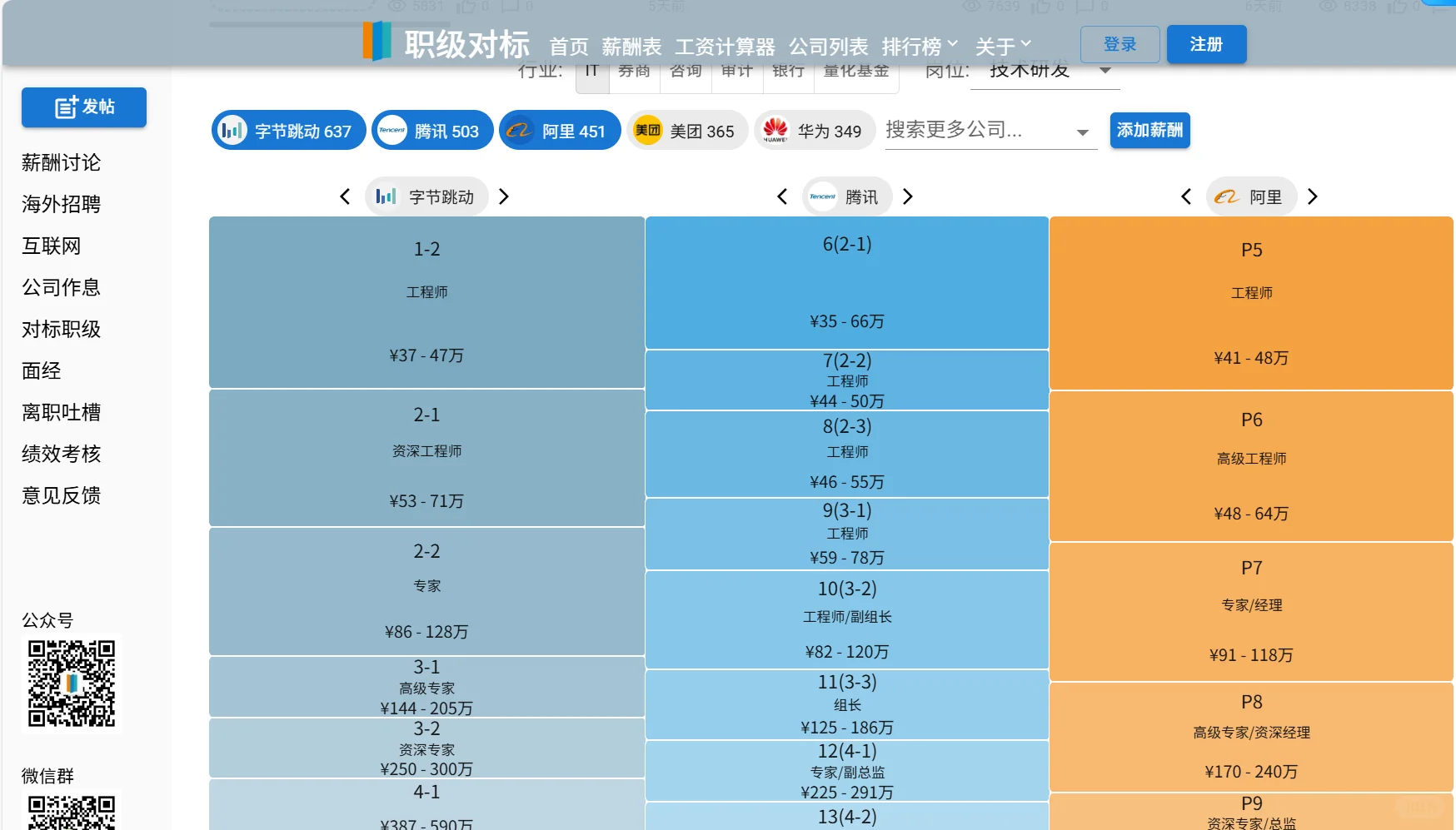Screen dimensions: 1456x830
Task: Open 面经 in the sidebar
Action: (x=41, y=370)
